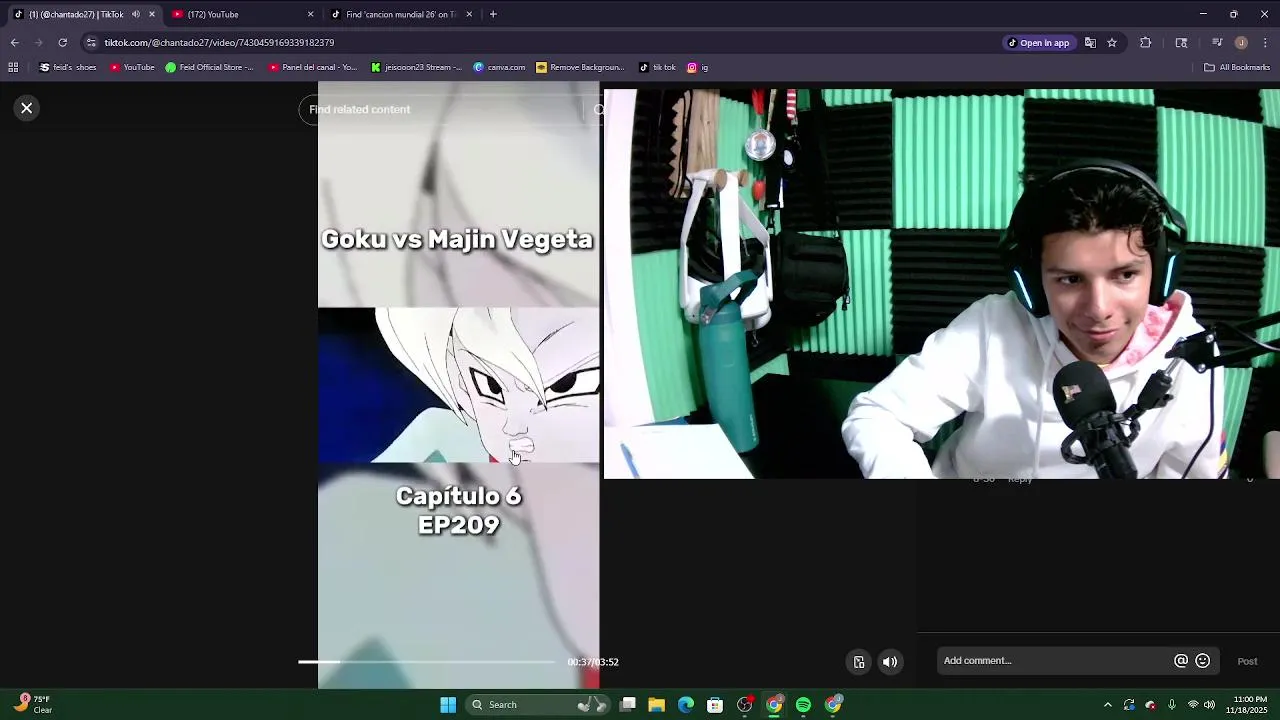Image resolution: width=1280 pixels, height=720 pixels.
Task: Open File Explorer from the taskbar
Action: pyautogui.click(x=657, y=705)
